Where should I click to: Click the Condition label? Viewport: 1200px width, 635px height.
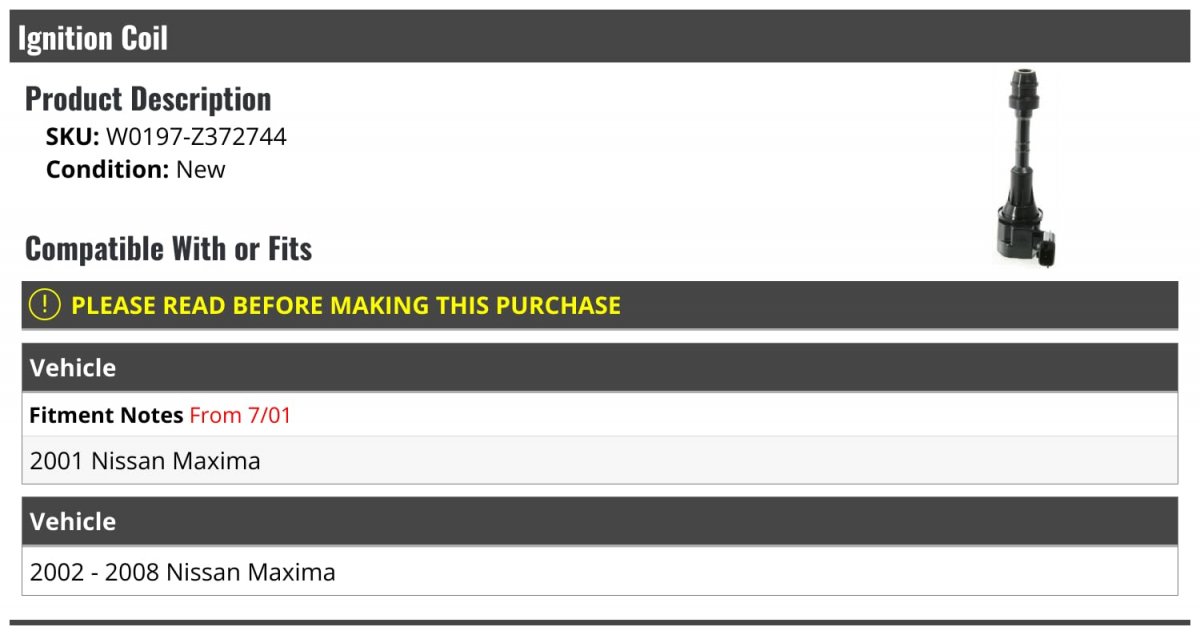coord(107,169)
